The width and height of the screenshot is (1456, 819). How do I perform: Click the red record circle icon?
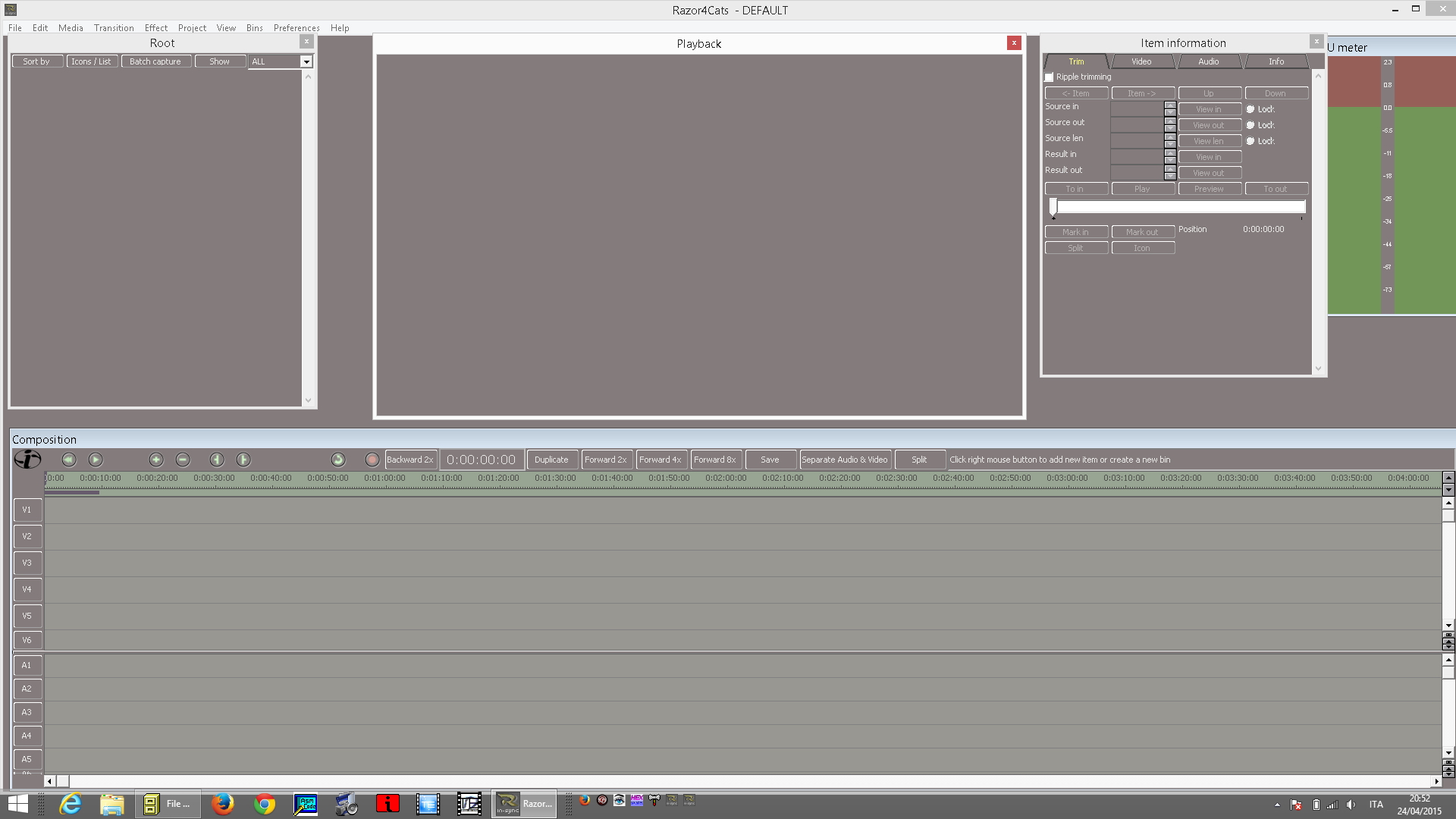[x=372, y=460]
